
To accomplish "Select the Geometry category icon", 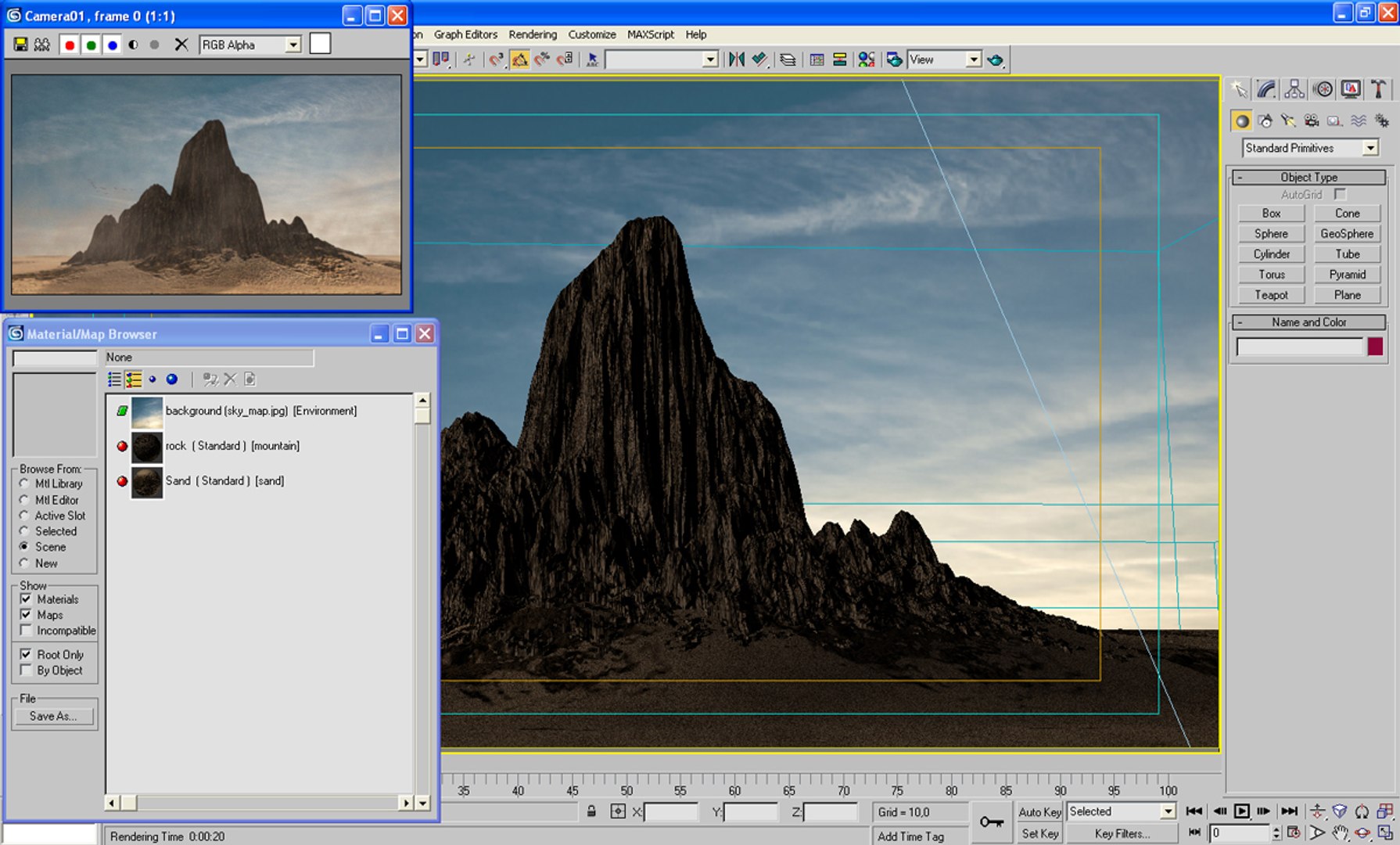I will click(x=1241, y=120).
